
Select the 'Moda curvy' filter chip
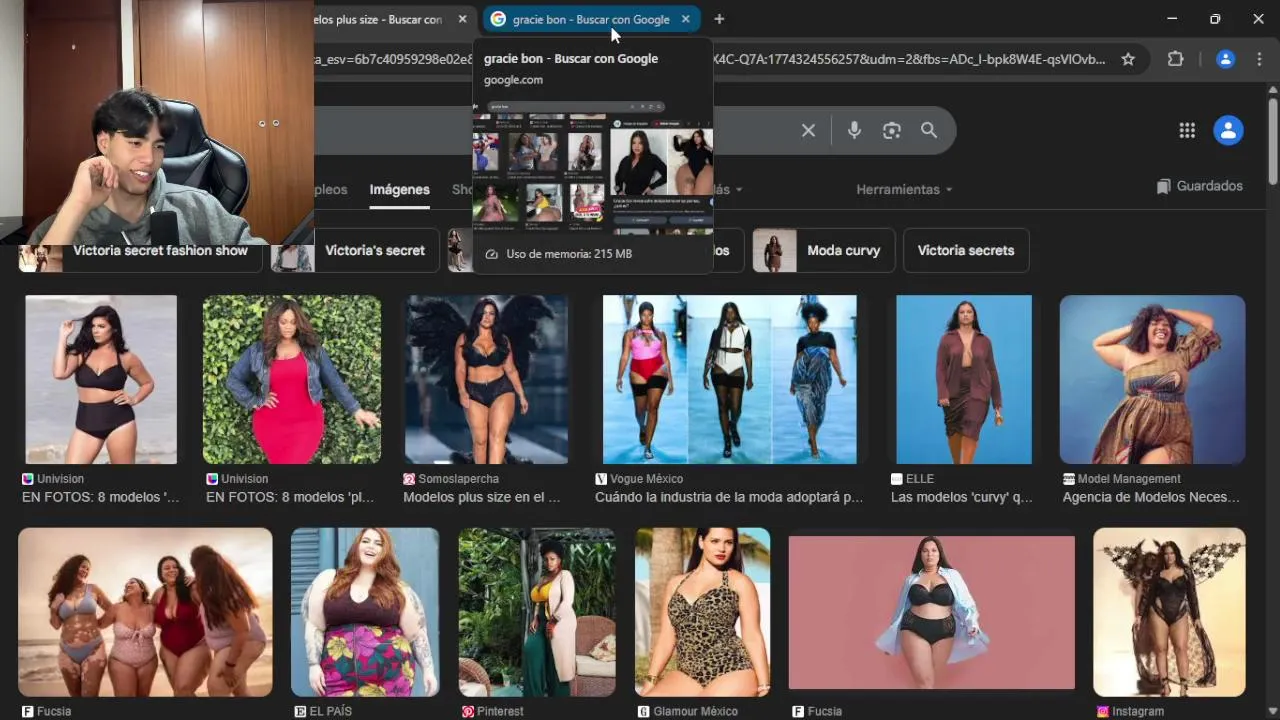[x=822, y=250]
